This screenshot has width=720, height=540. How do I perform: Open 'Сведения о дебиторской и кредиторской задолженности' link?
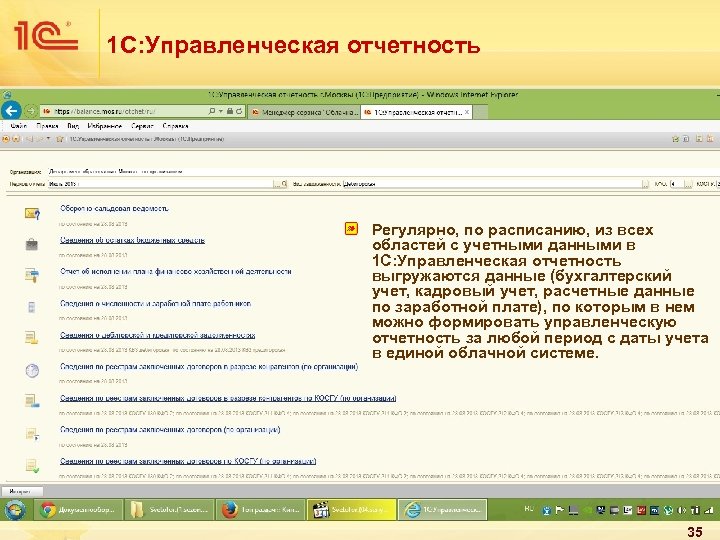tap(158, 335)
